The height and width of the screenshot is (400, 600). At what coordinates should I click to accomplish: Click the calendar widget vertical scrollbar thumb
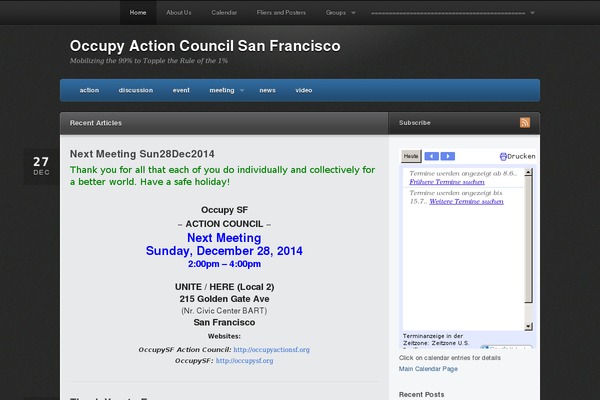pyautogui.click(x=528, y=239)
